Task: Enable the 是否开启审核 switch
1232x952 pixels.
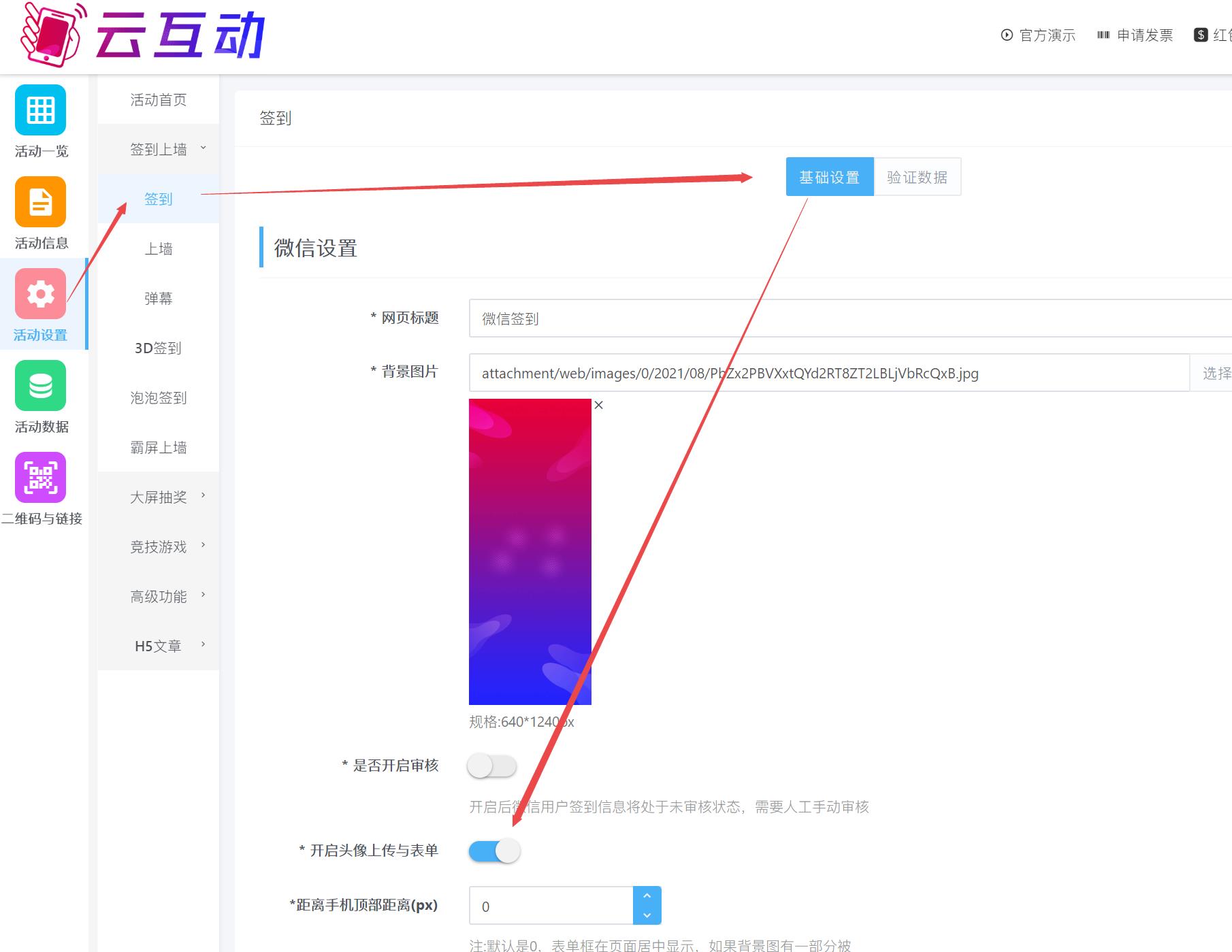Action: click(x=492, y=766)
